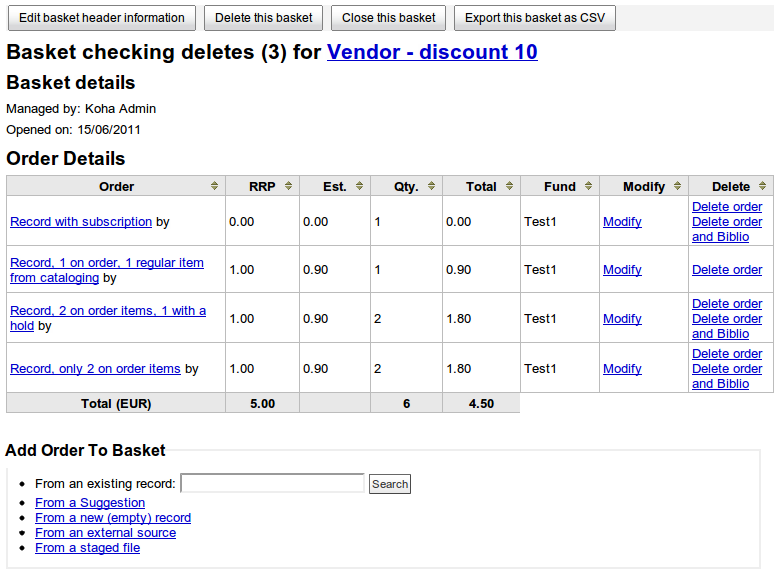Click the Search button

click(390, 484)
